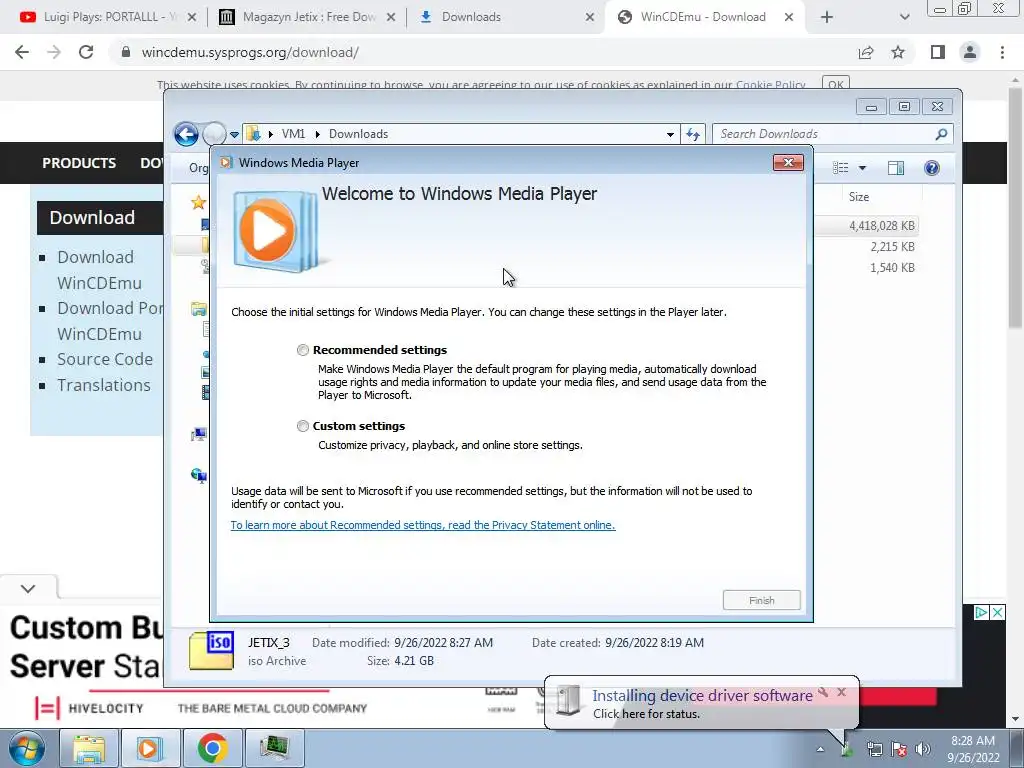Open Chrome from the taskbar
1024x768 pixels.
click(x=212, y=748)
